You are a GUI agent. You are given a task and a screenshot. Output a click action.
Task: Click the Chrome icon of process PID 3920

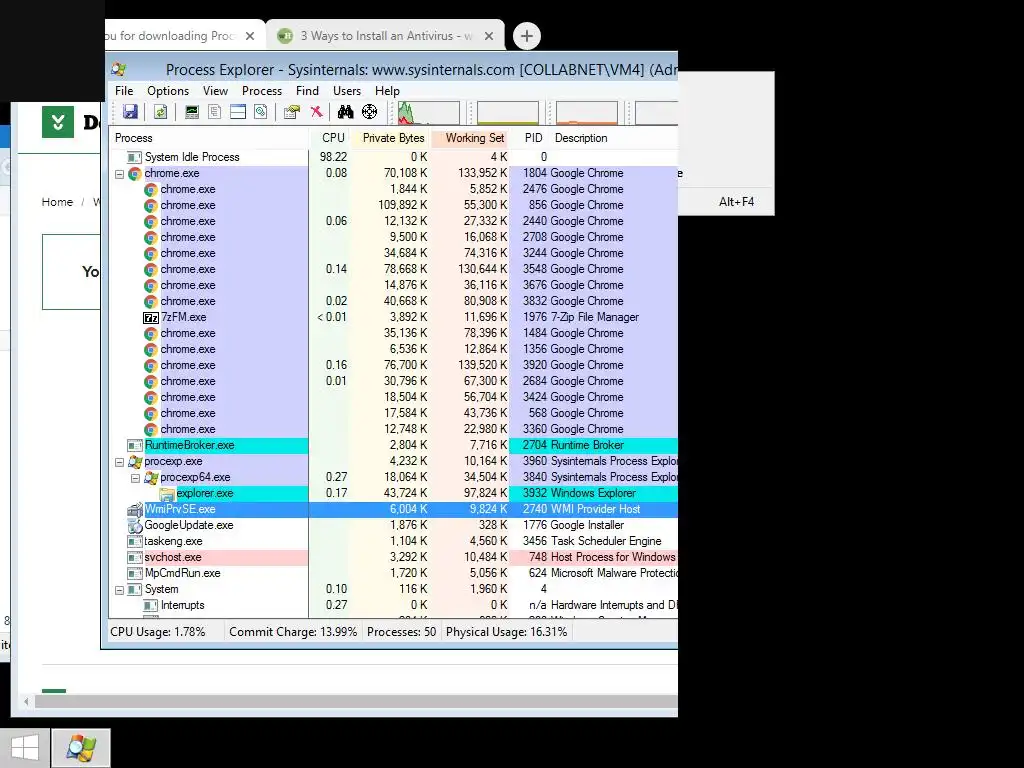coord(151,365)
